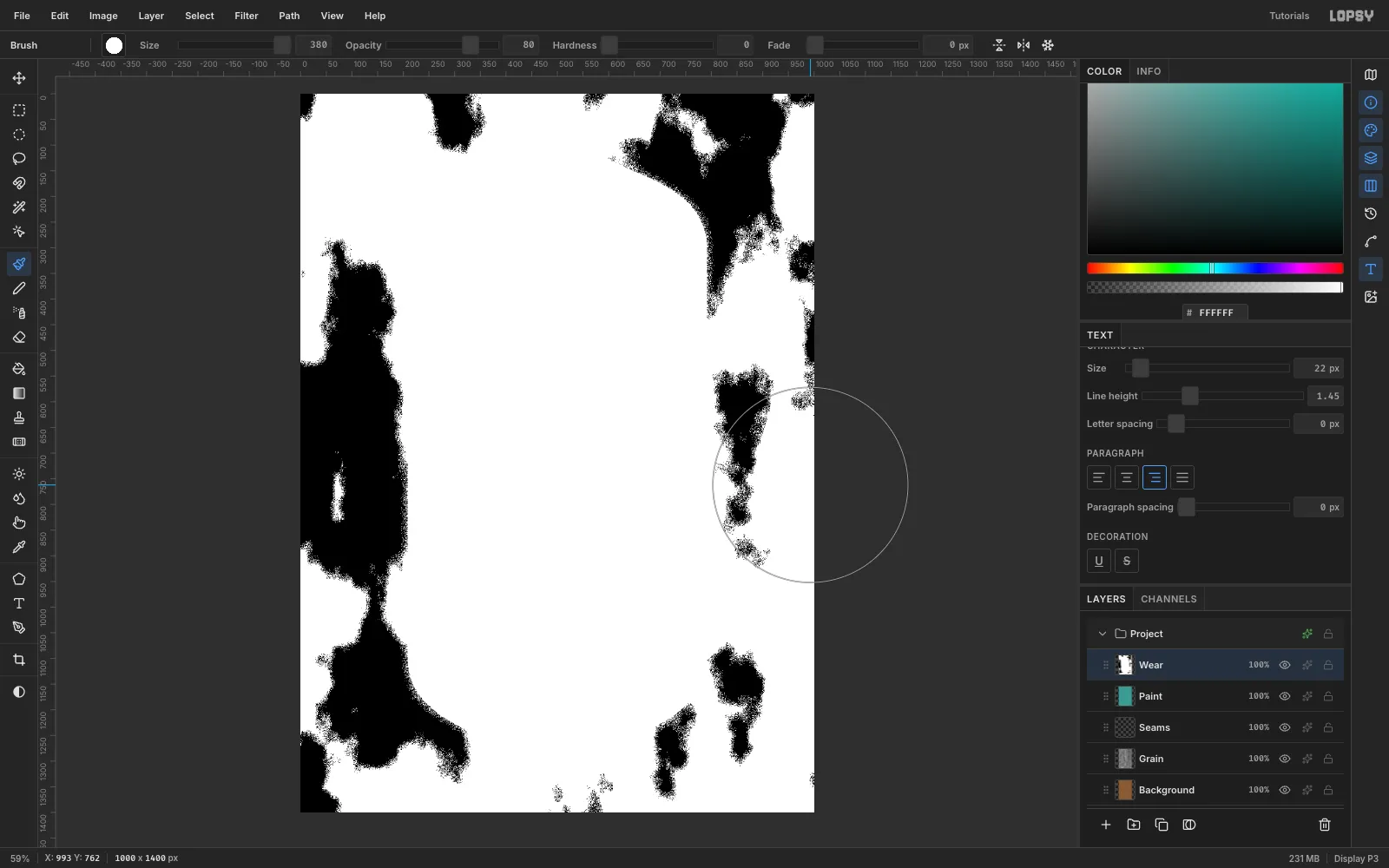1389x868 pixels.
Task: Create a new layer group
Action: click(1134, 825)
